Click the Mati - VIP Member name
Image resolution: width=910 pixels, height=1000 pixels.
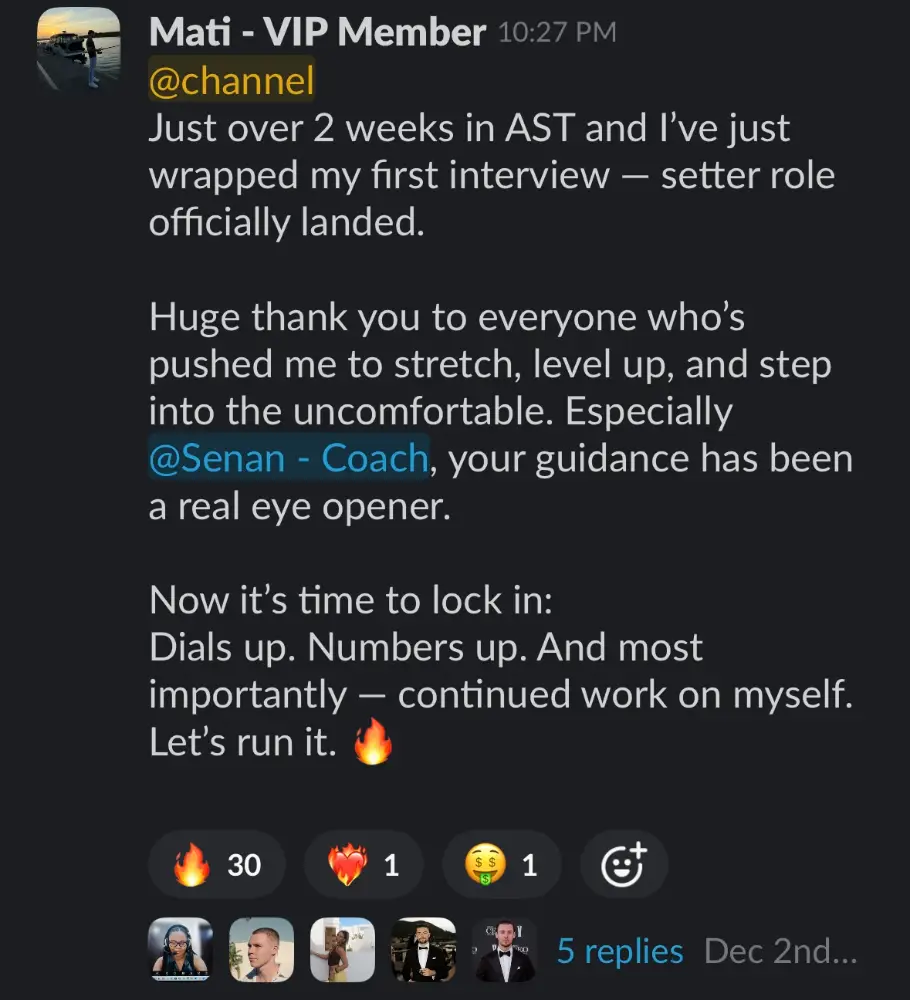[x=317, y=33]
